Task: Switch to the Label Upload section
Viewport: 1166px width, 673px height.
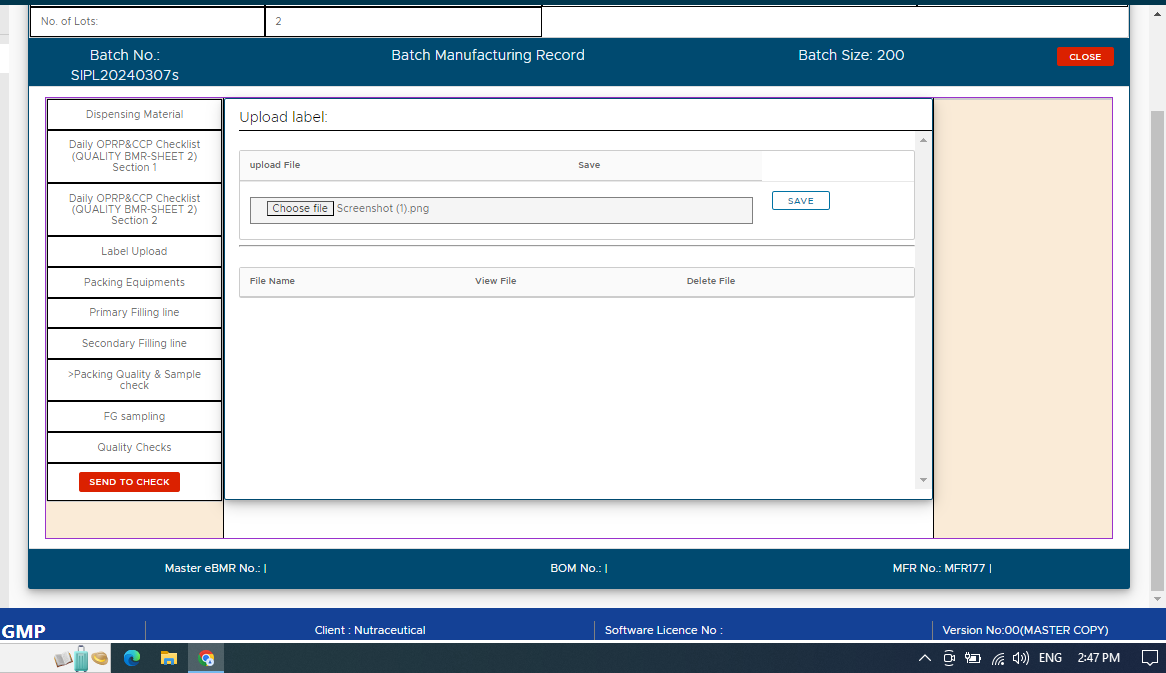Action: (134, 251)
